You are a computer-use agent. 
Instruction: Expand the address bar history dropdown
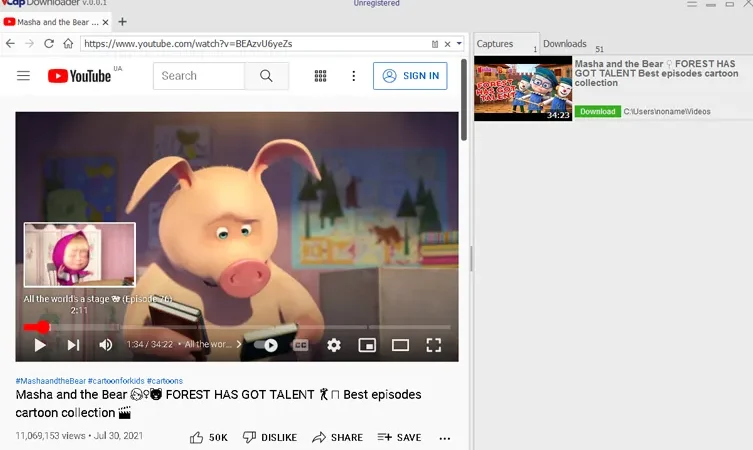pyautogui.click(x=459, y=44)
